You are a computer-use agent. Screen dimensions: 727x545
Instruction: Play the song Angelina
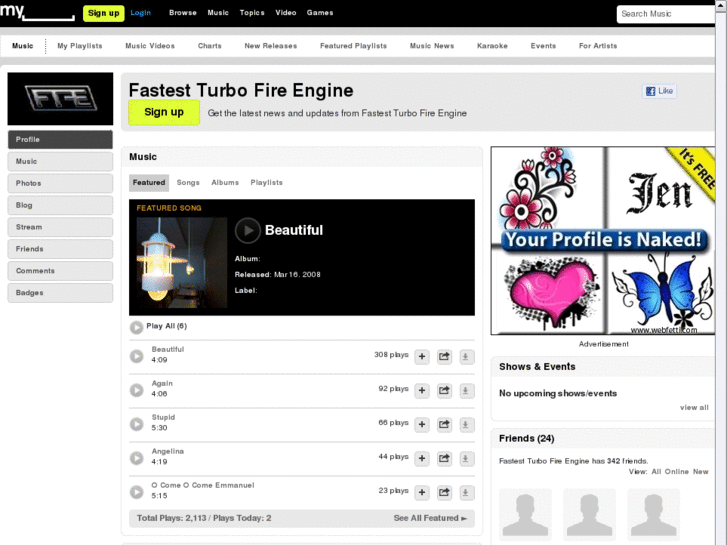(x=136, y=458)
